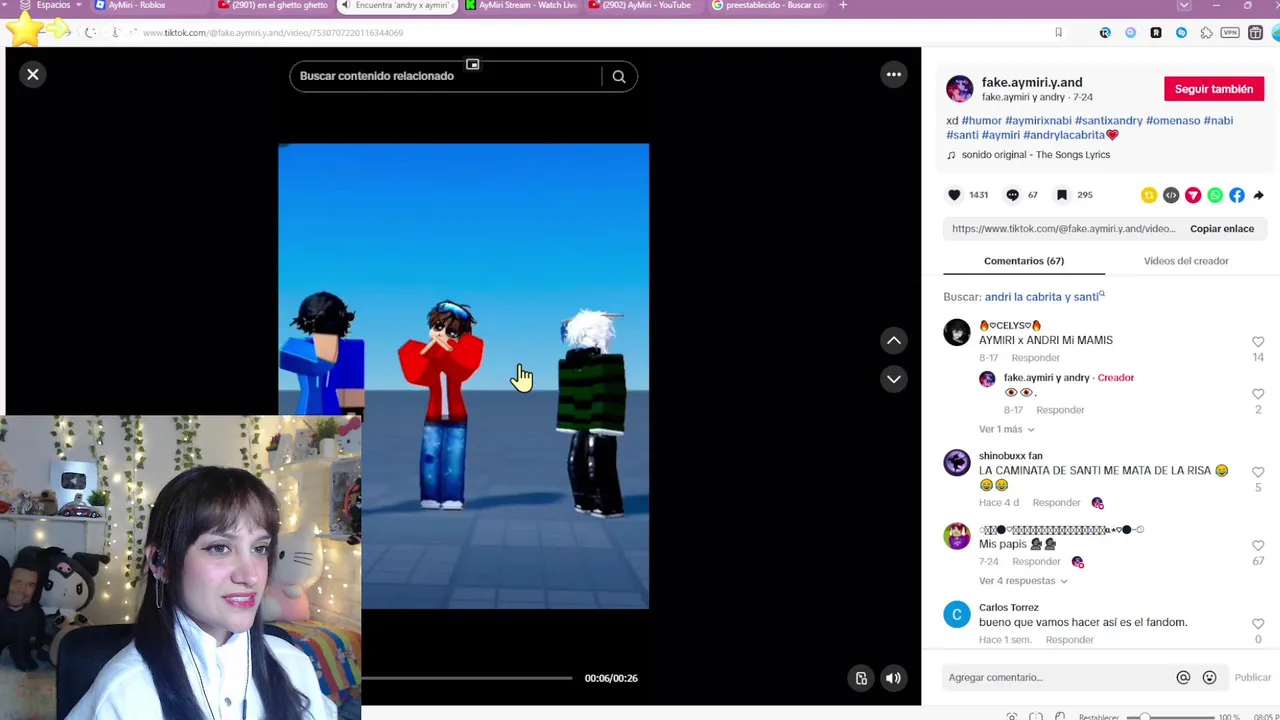Open more share options arrow
The height and width of the screenshot is (720, 1280).
click(1259, 195)
